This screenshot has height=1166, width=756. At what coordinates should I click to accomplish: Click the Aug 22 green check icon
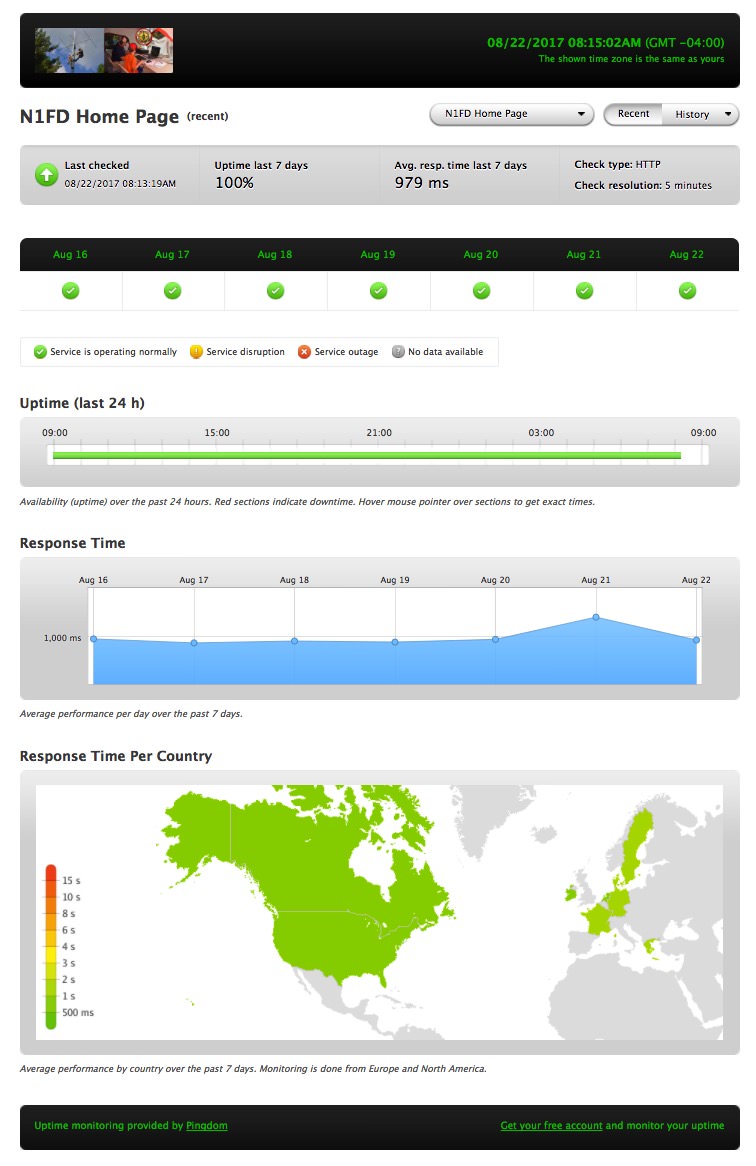pos(688,291)
